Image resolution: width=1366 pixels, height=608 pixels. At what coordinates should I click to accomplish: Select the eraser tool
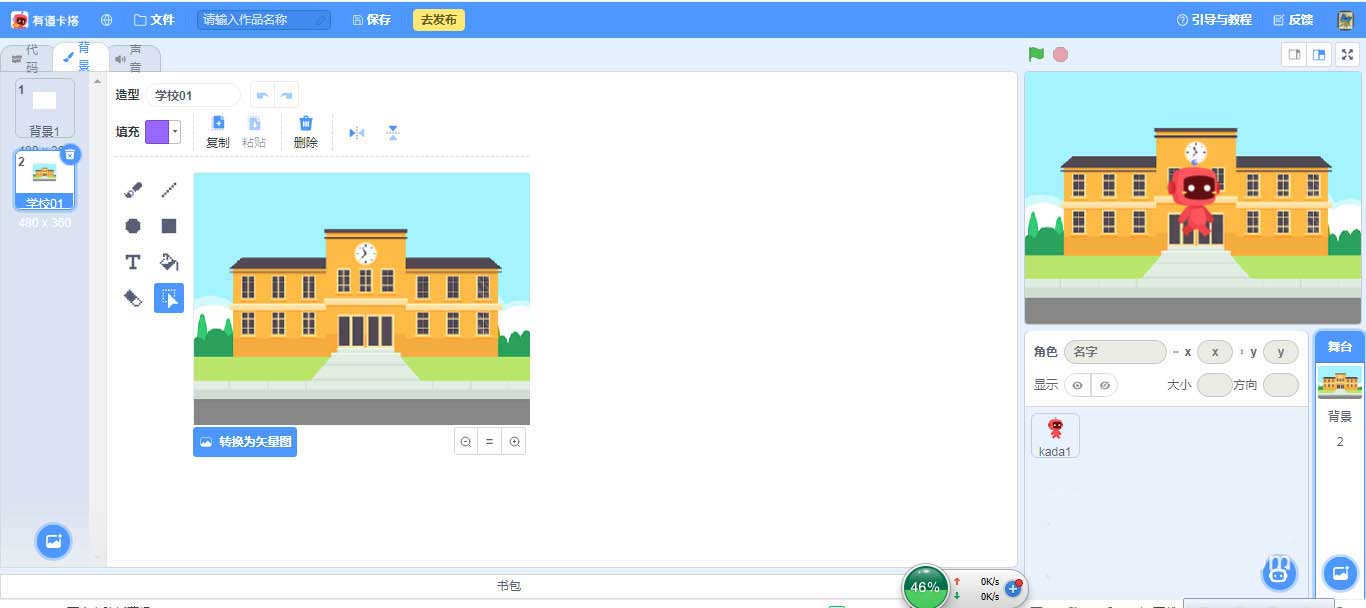click(133, 297)
